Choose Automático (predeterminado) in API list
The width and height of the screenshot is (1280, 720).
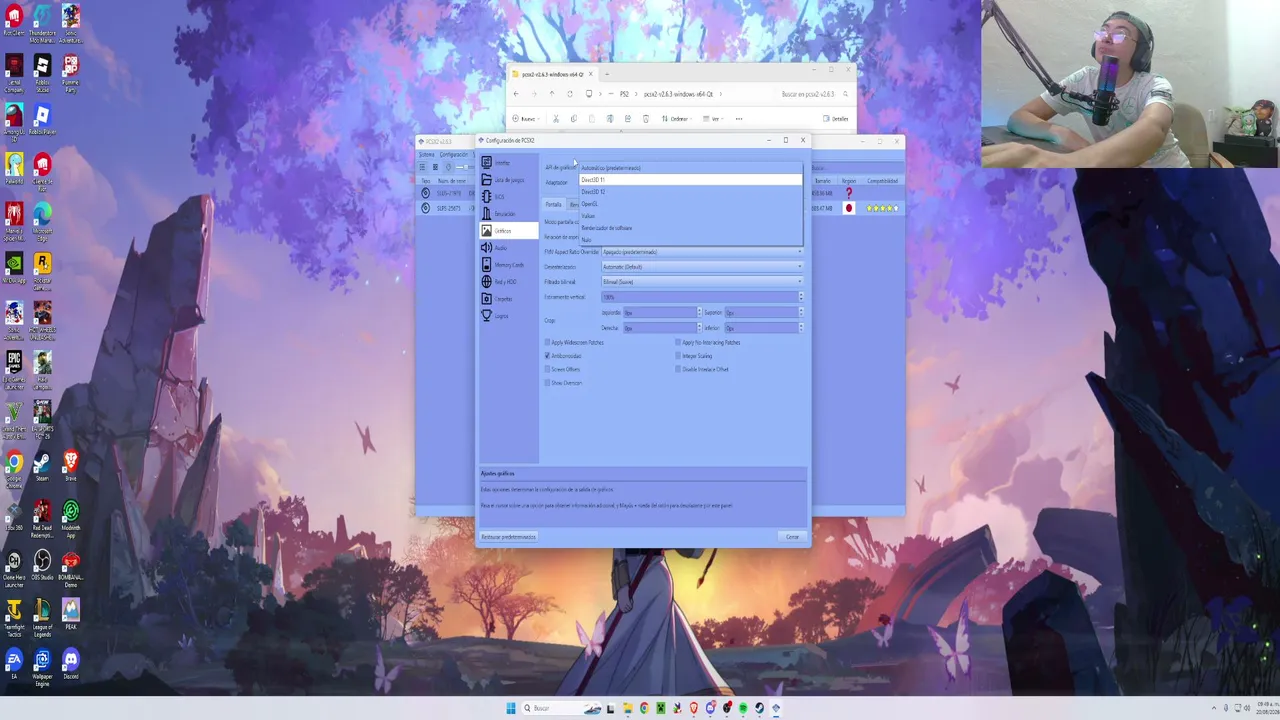point(691,168)
